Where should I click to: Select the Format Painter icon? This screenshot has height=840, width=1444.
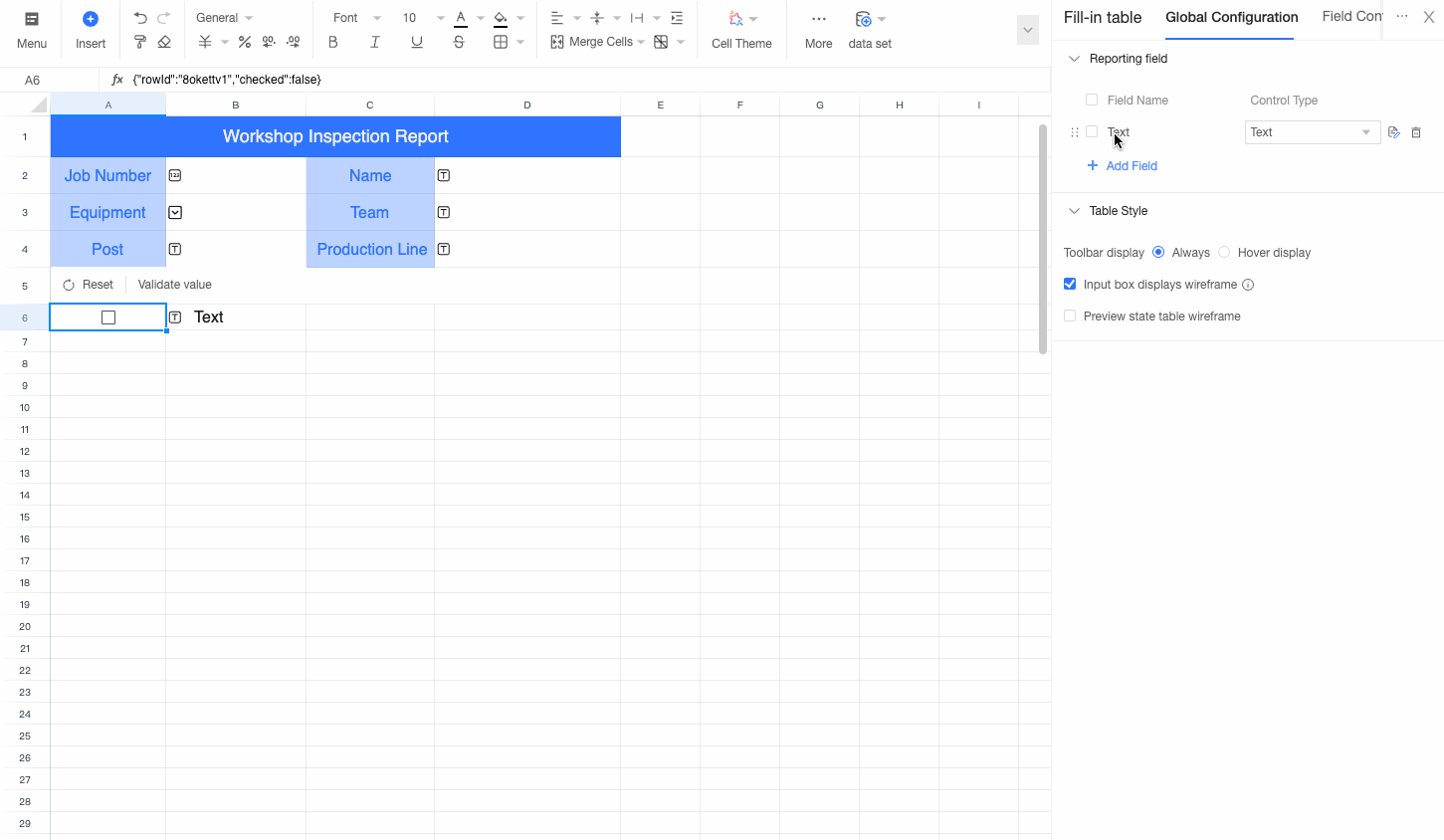click(140, 42)
